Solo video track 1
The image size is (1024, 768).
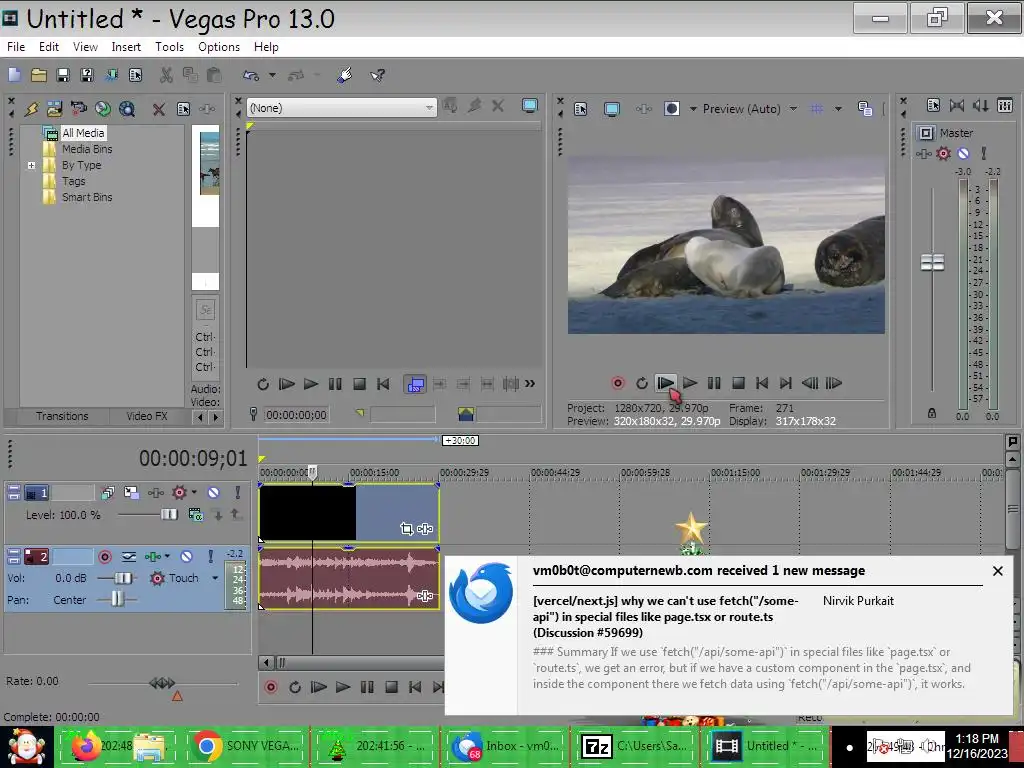pos(238,492)
